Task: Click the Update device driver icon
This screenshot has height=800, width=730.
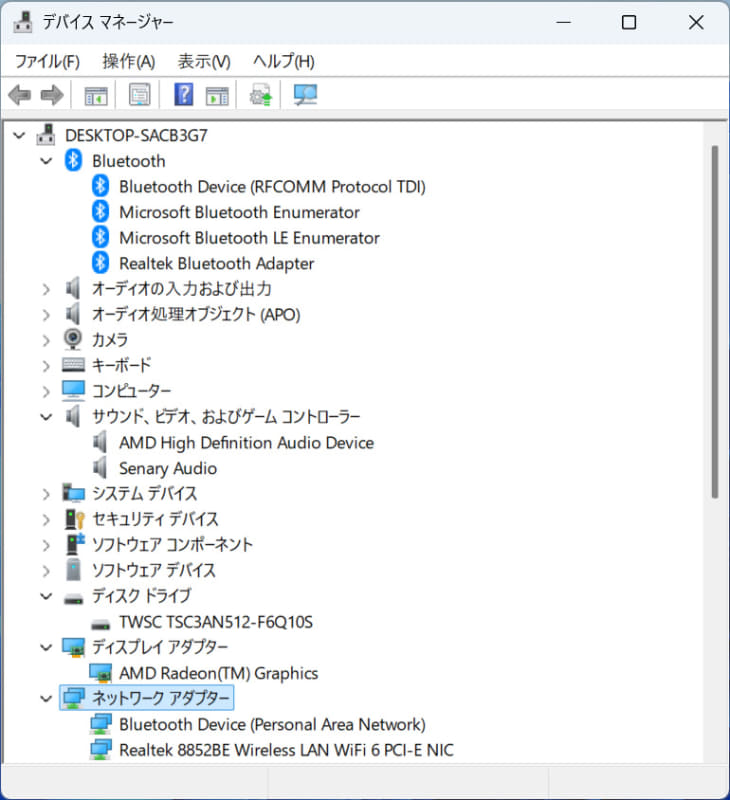Action: [x=261, y=95]
